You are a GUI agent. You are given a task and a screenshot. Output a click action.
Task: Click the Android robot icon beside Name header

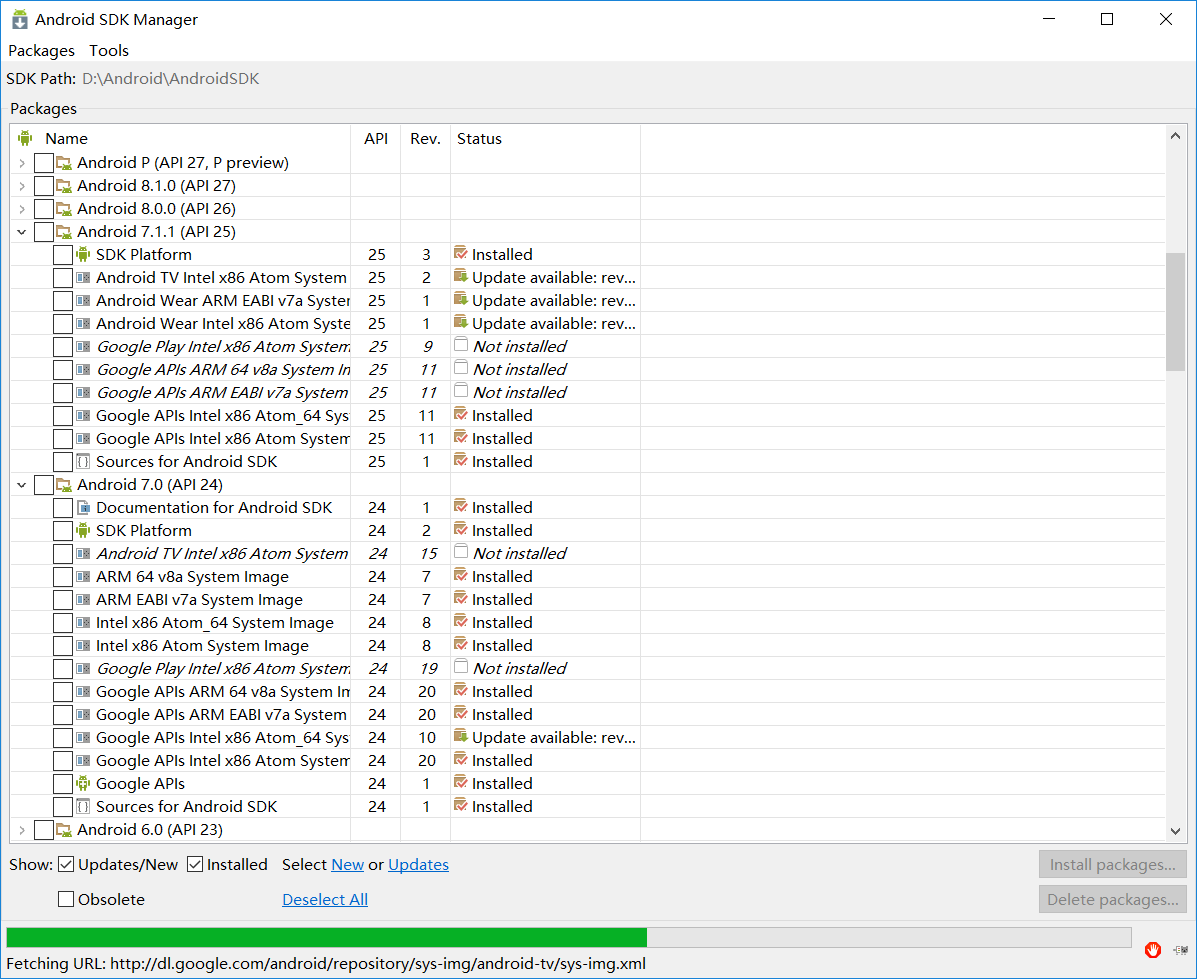25,138
